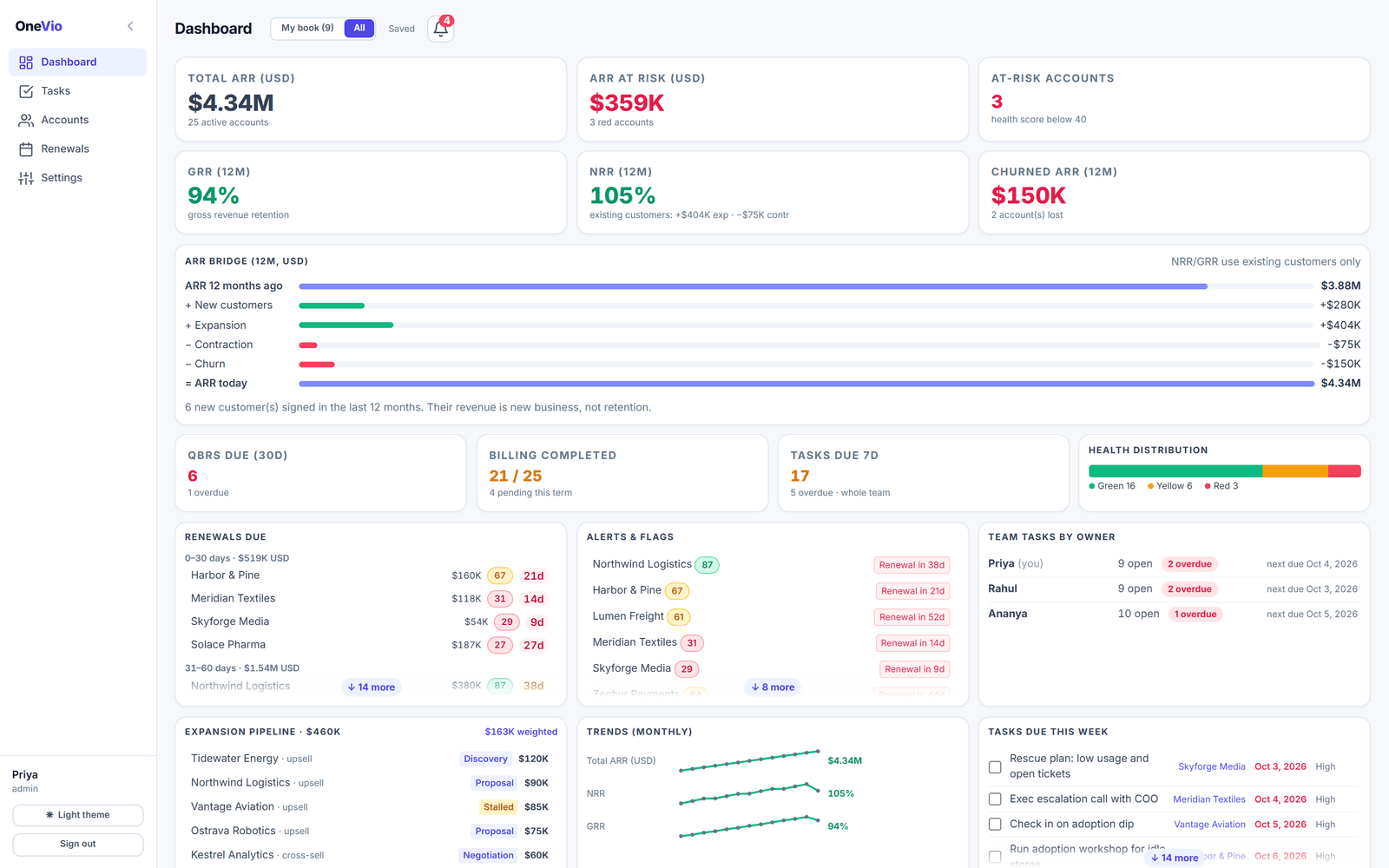The image size is (1389, 868).
Task: Open the Meridian Textiles task account link
Action: point(1208,799)
